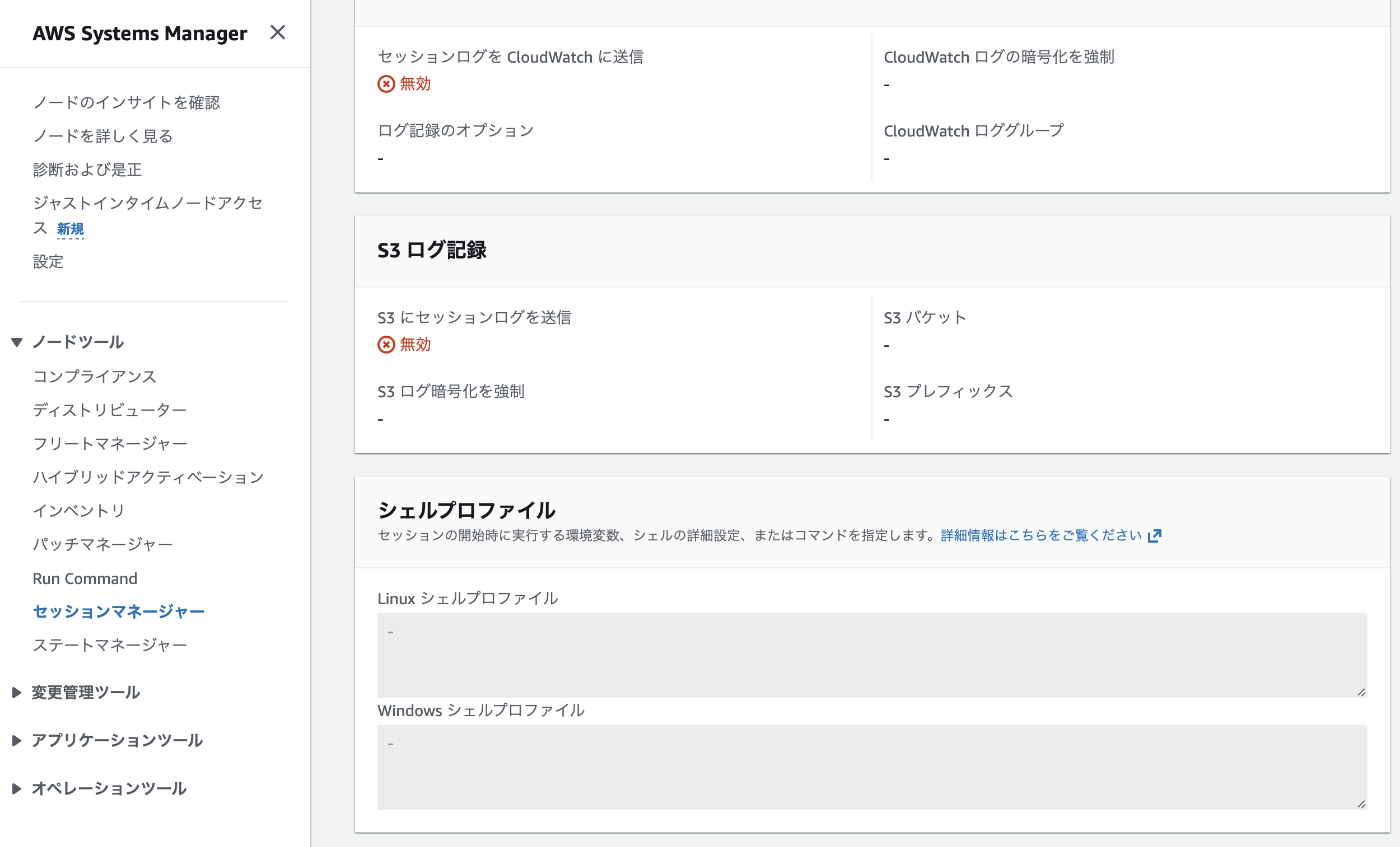Open パッチマネージャー page
The image size is (1400, 847).
[x=103, y=544]
